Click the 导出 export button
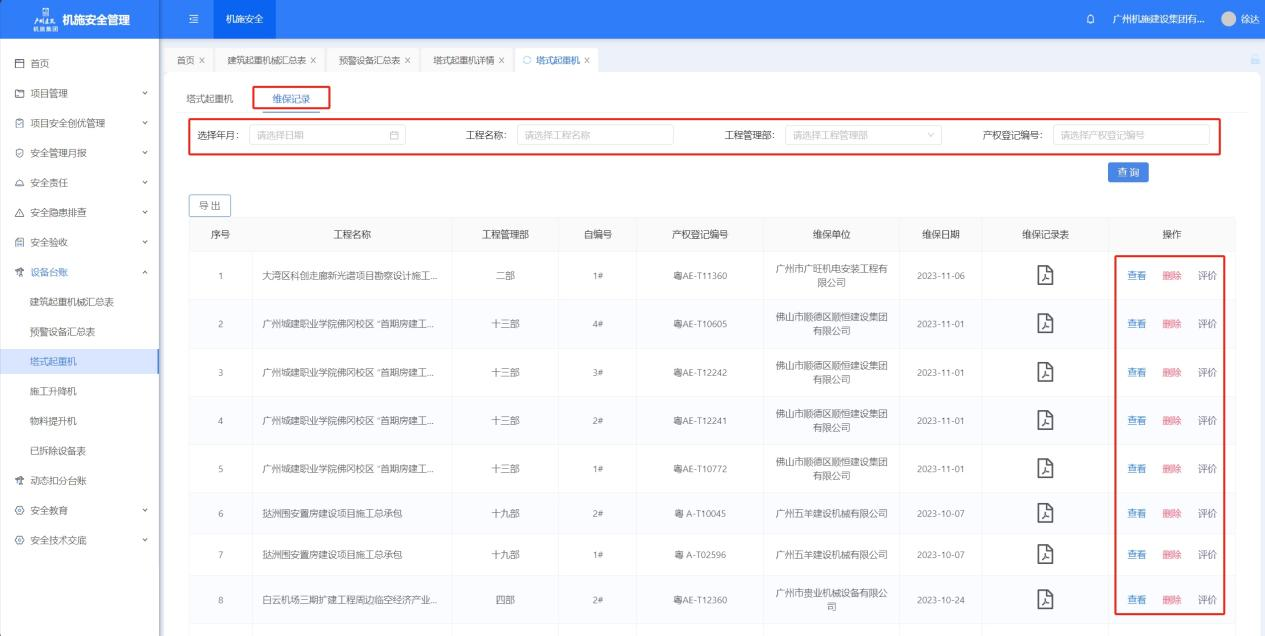The width and height of the screenshot is (1265, 636). tap(210, 205)
